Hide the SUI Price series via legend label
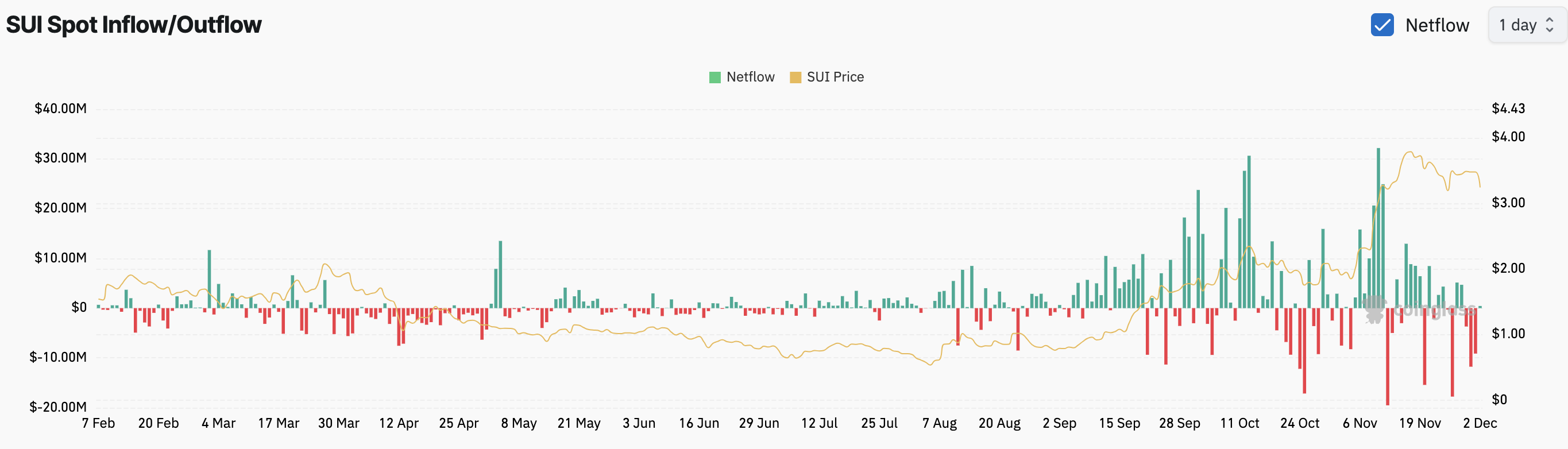This screenshot has height=449, width=1568. click(x=835, y=78)
